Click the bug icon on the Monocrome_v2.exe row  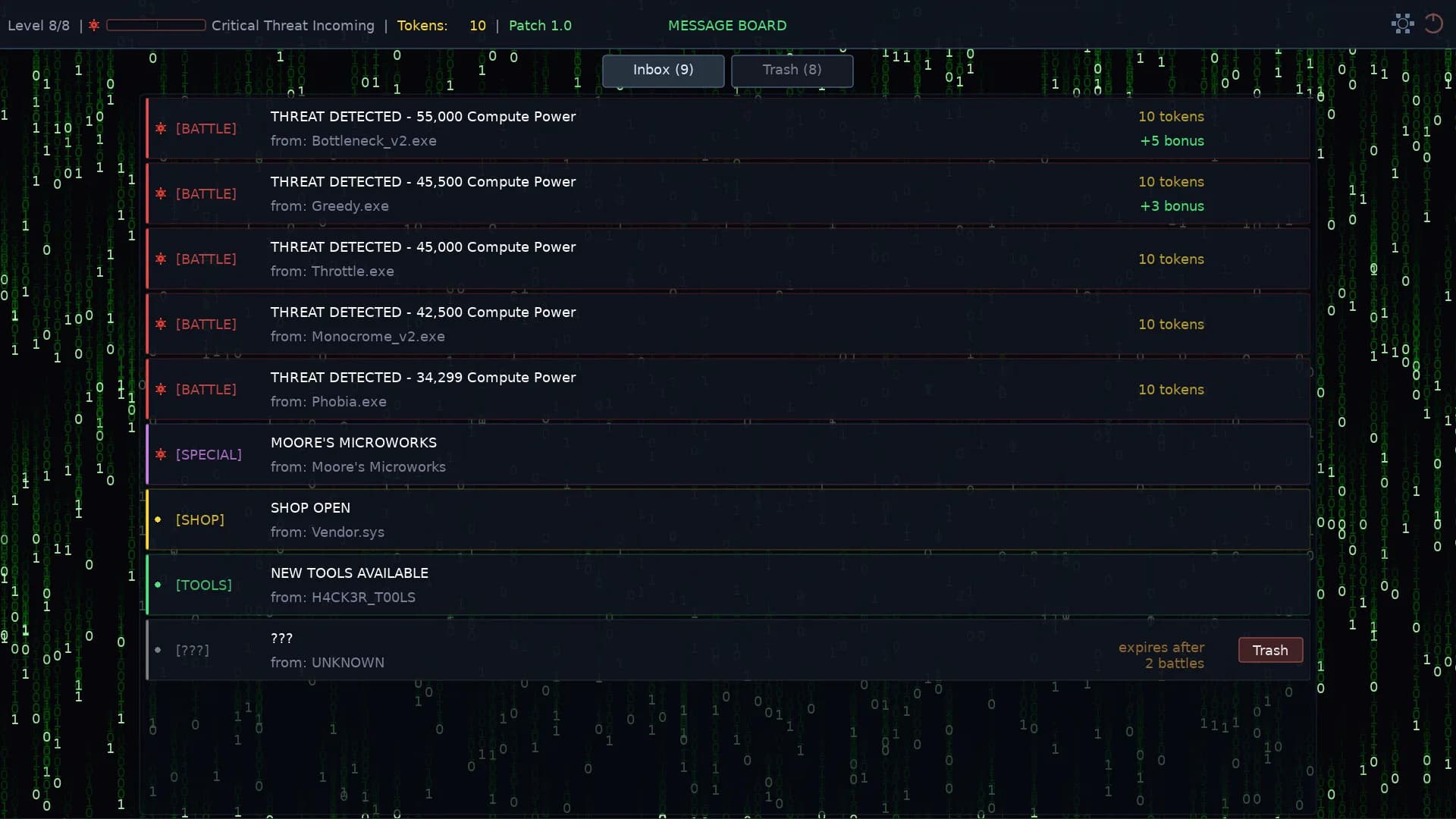point(161,324)
